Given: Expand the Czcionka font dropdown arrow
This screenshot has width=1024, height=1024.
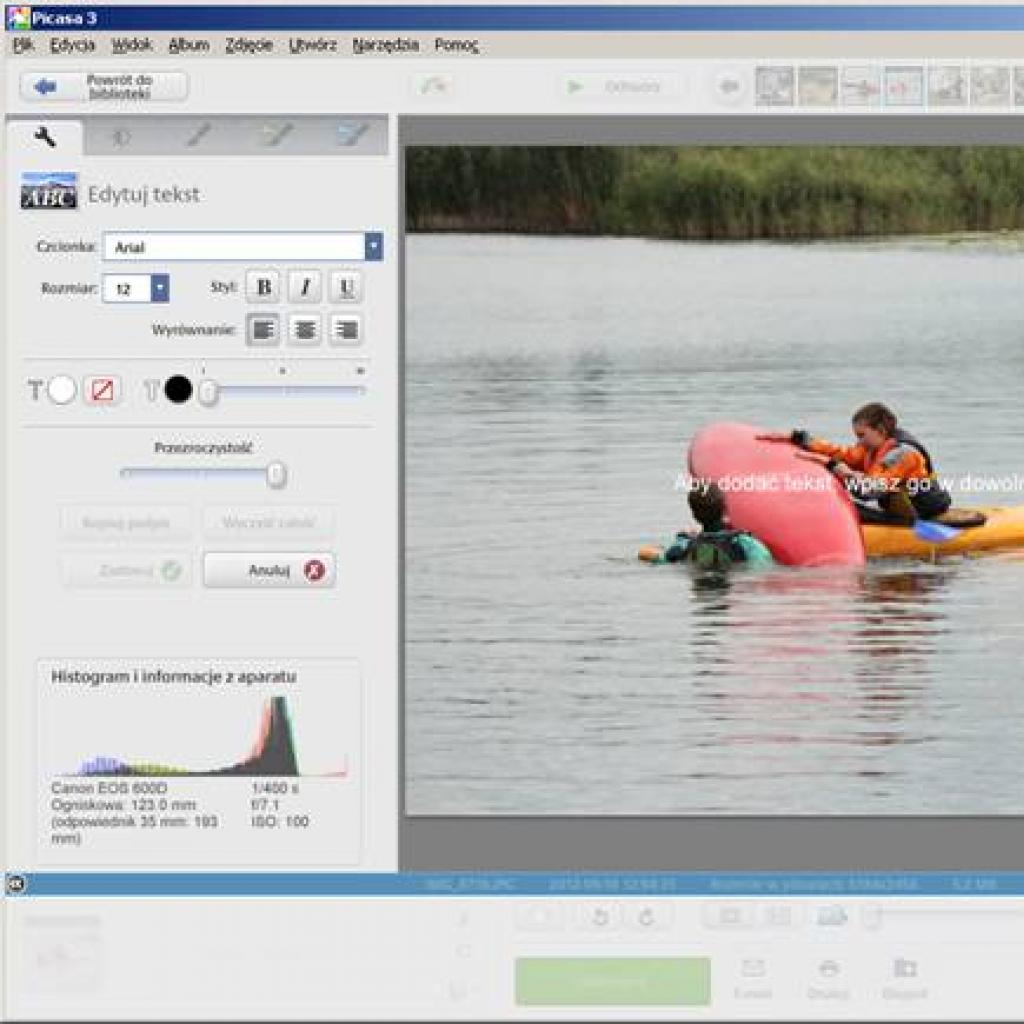Looking at the screenshot, I should coord(374,247).
